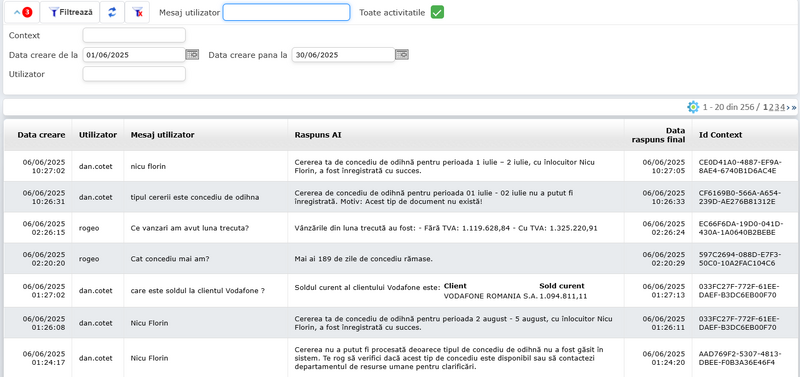800x377 pixels.
Task: Open grid settings gear icon
Action: pos(693,107)
